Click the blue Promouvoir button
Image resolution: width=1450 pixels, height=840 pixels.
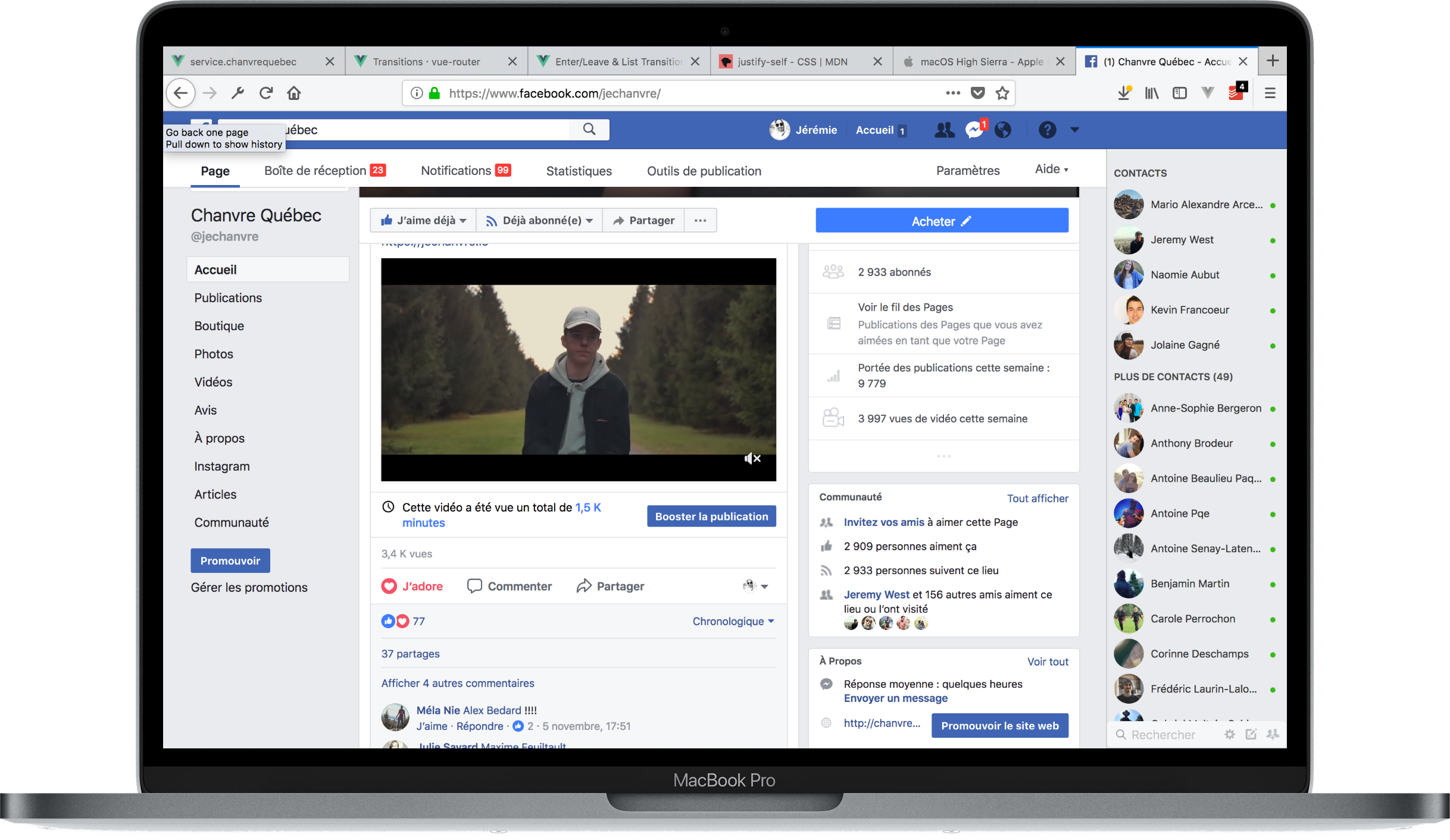(230, 561)
